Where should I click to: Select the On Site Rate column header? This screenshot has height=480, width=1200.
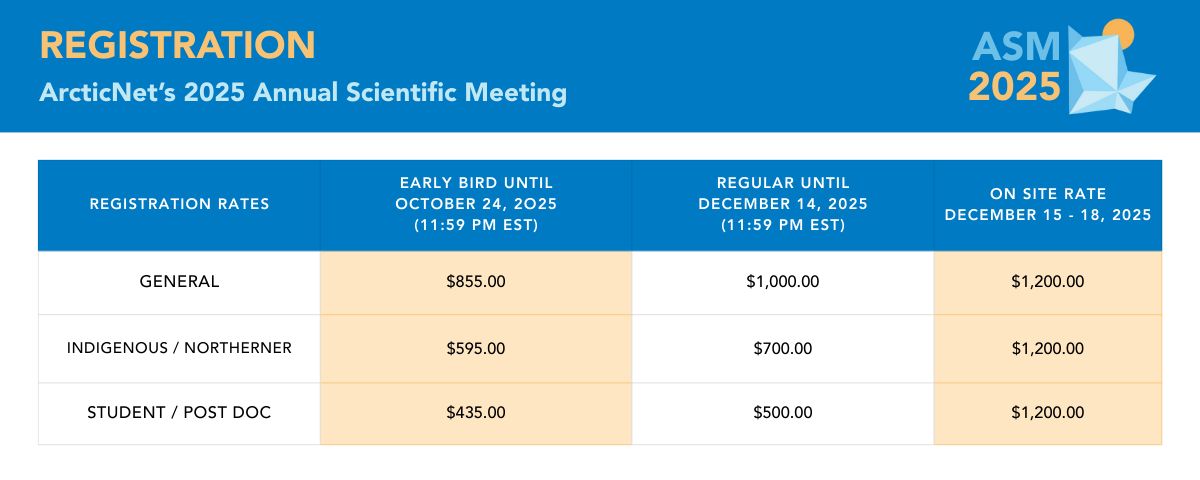1048,204
